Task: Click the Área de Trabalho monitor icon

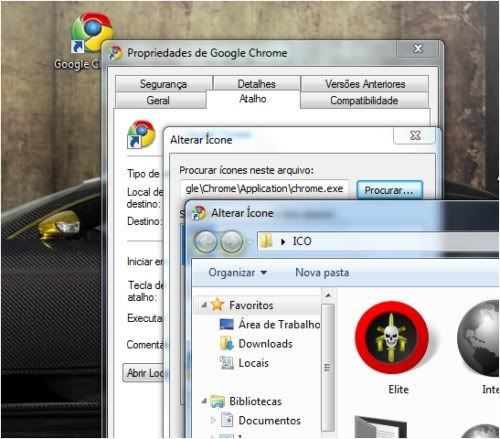Action: 227,324
